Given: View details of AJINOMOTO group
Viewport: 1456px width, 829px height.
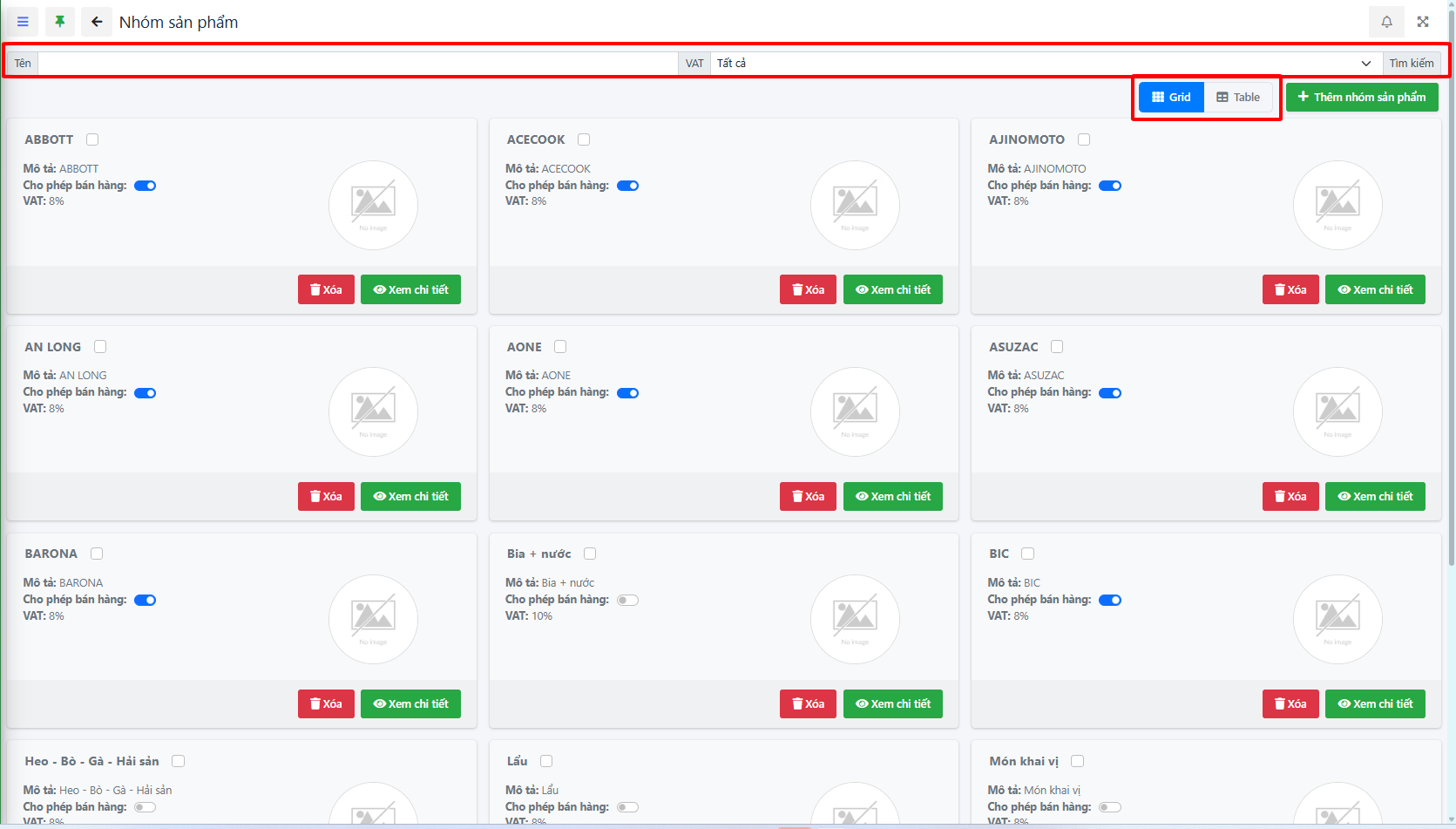Looking at the screenshot, I should (x=1375, y=289).
